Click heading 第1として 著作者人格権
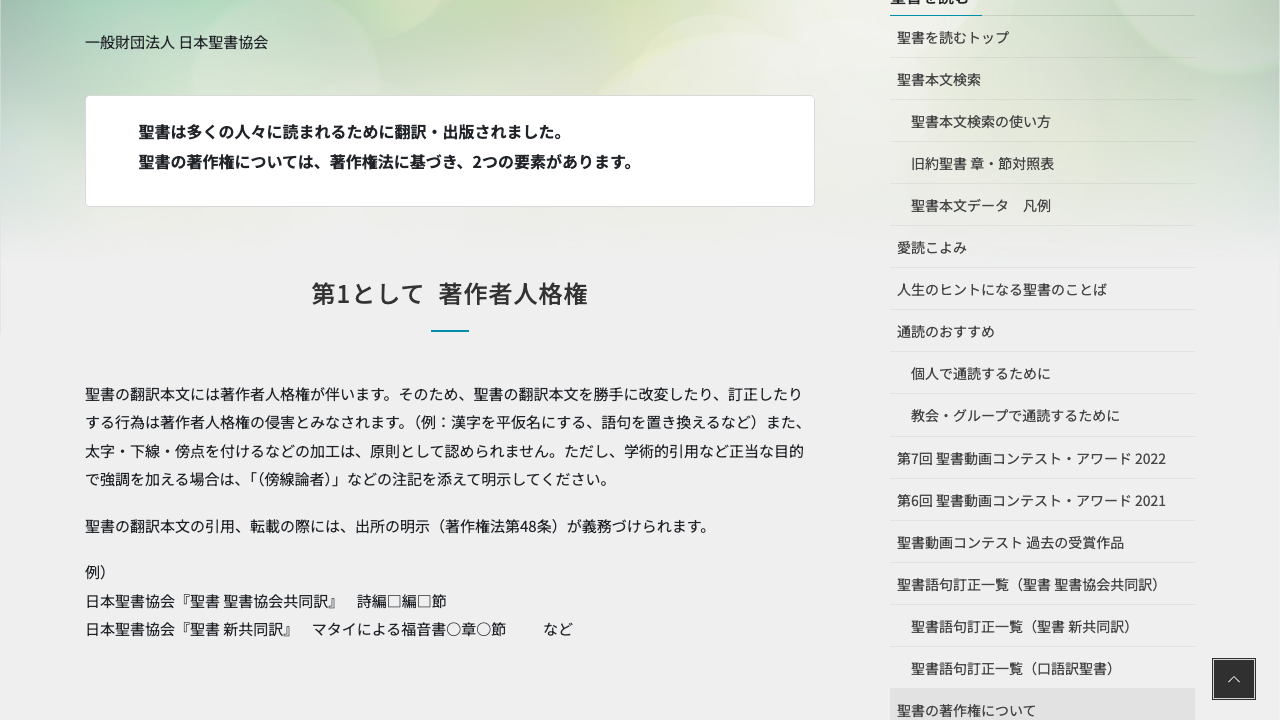This screenshot has height=720, width=1280. (450, 294)
